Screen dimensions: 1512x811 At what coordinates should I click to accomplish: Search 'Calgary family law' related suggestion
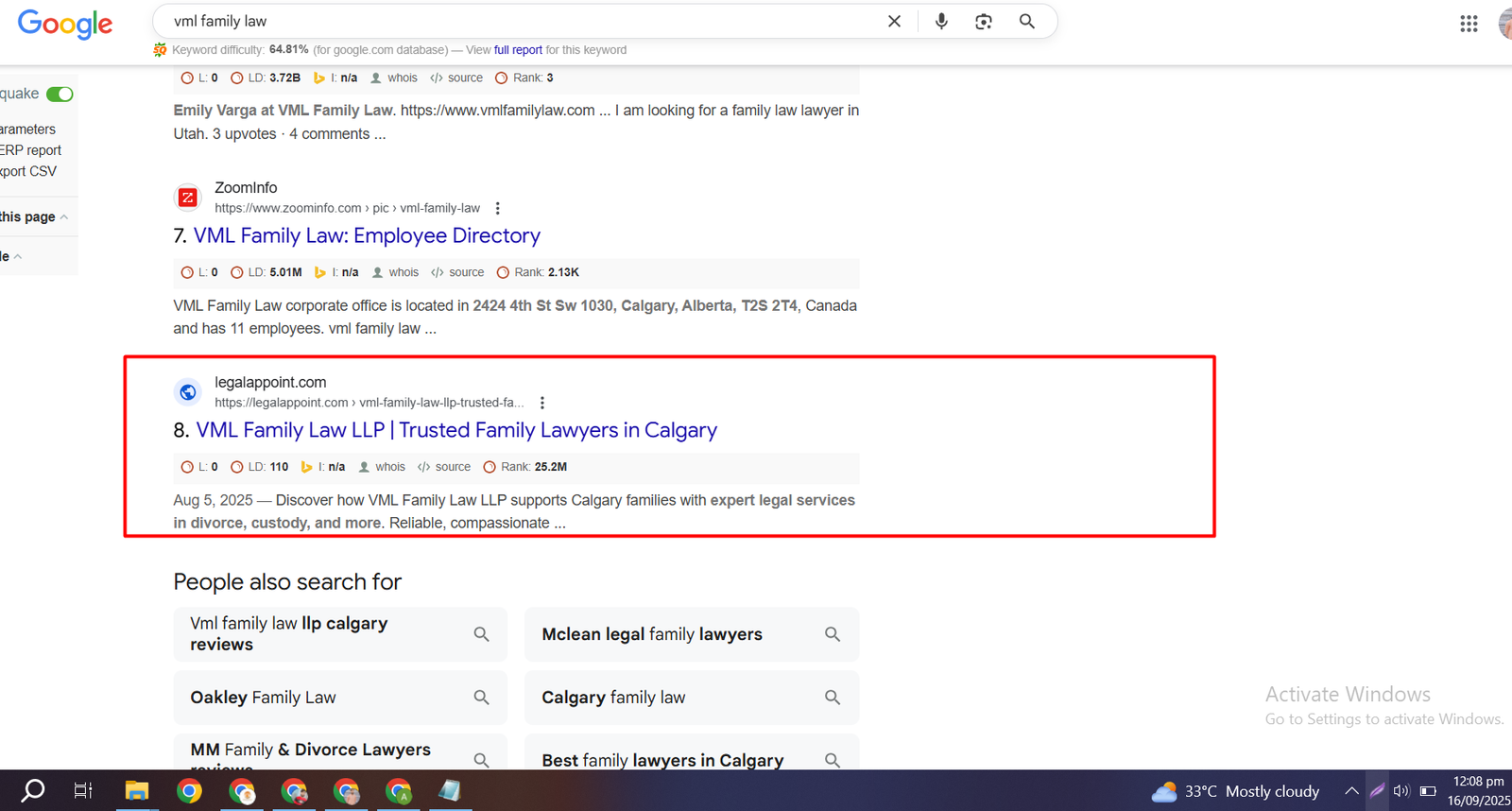691,698
